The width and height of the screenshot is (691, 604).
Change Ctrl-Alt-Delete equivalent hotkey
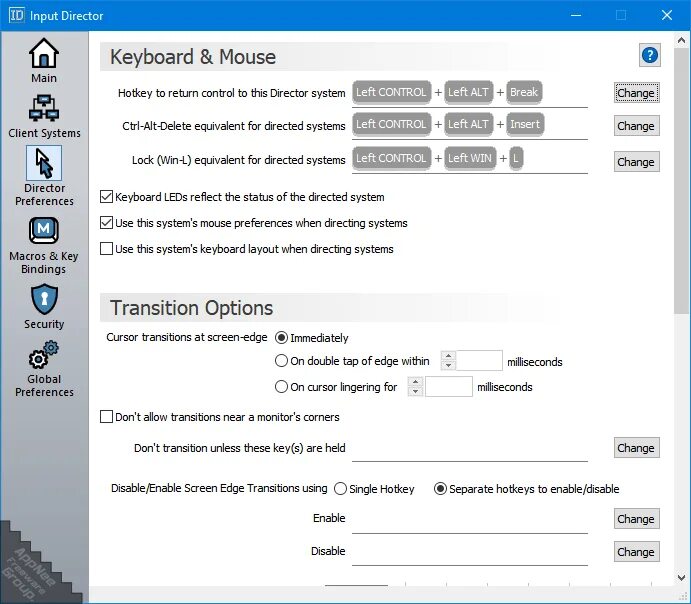click(x=636, y=126)
